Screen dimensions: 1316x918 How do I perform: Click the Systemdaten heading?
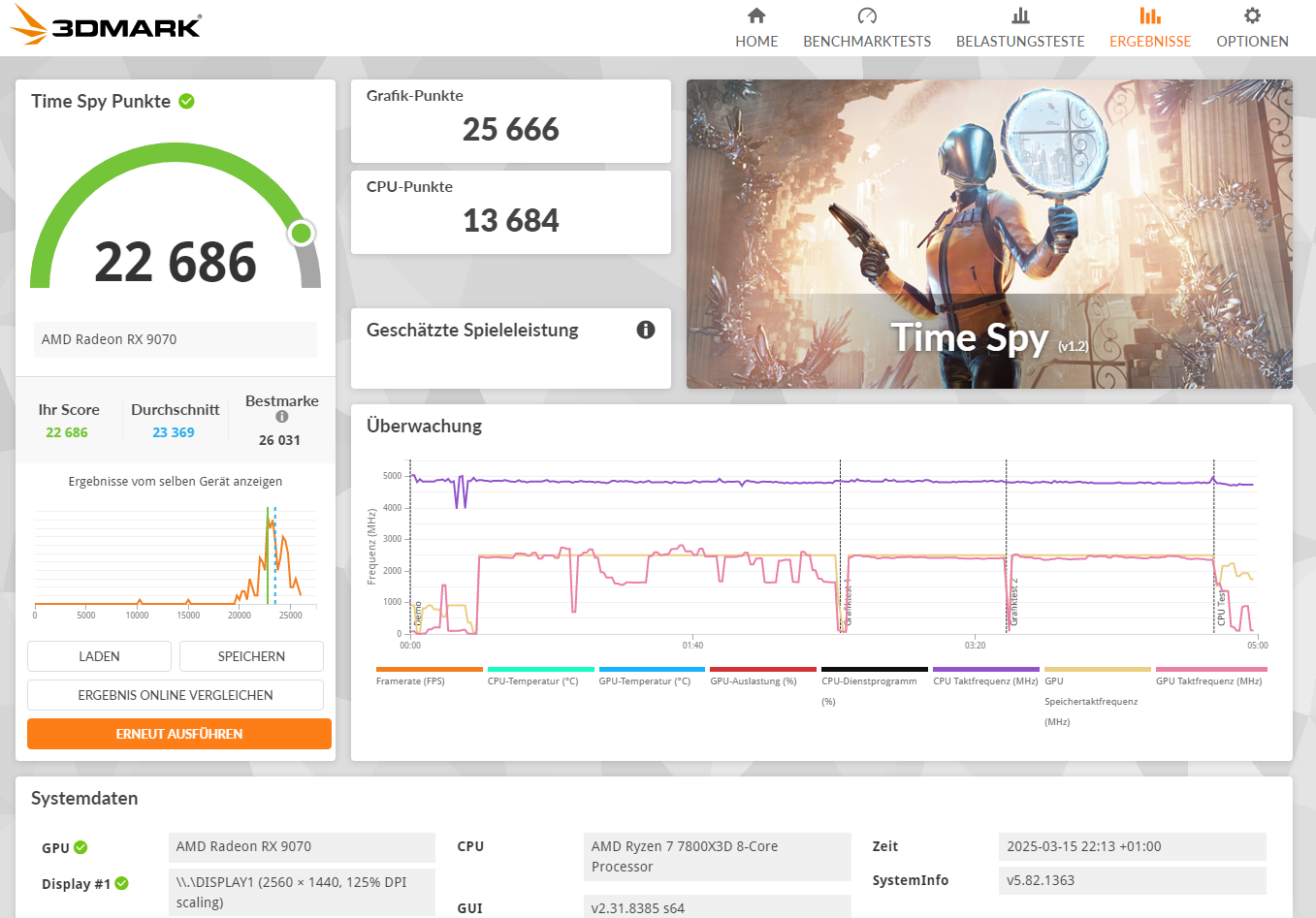coord(84,798)
